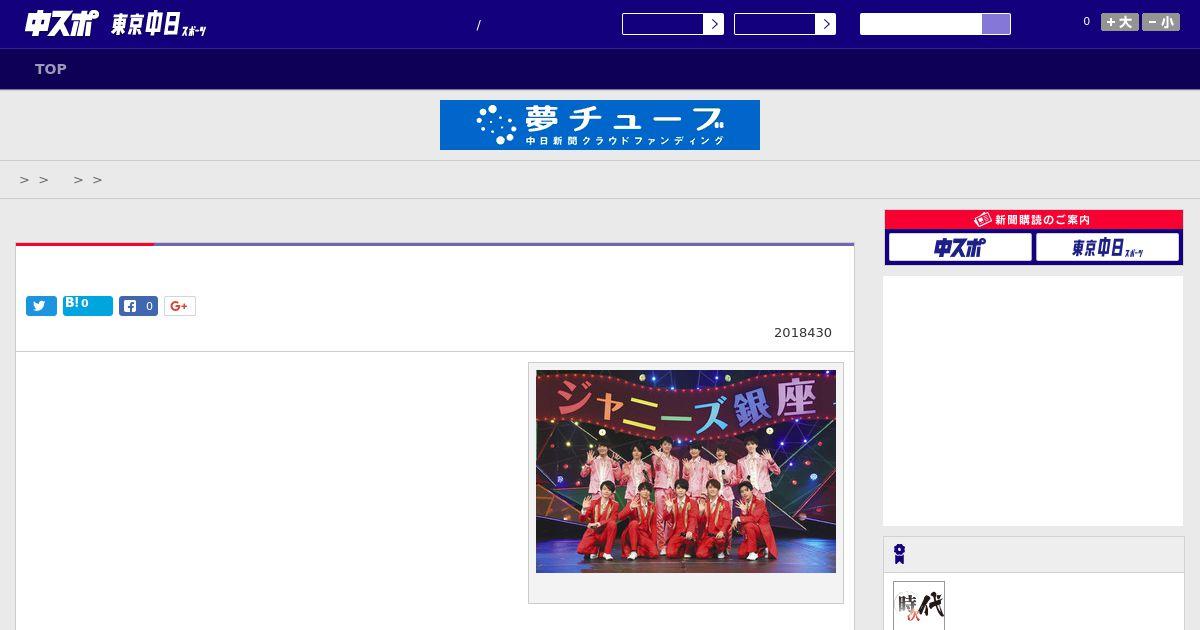1200x630 pixels.
Task: Click the ribbon award icon in sidebar
Action: click(900, 554)
